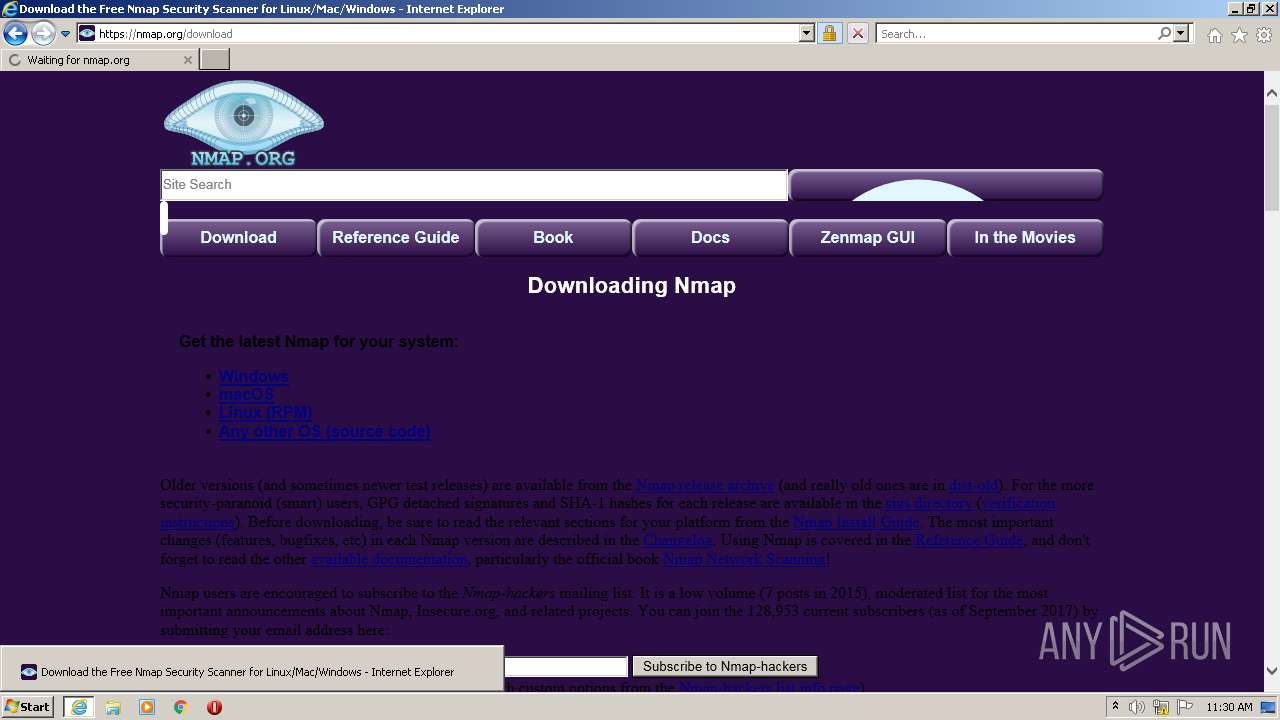This screenshot has width=1280, height=720.
Task: Click the page scrollbar up arrow
Action: click(1271, 93)
